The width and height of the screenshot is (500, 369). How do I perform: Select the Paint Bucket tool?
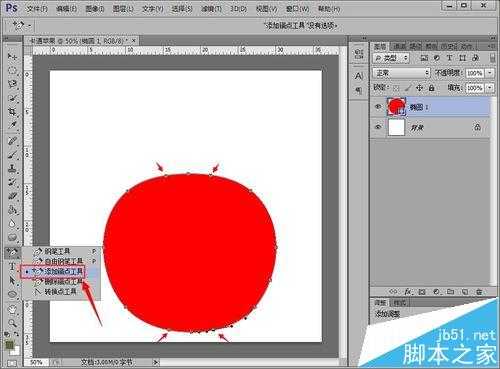click(12, 210)
